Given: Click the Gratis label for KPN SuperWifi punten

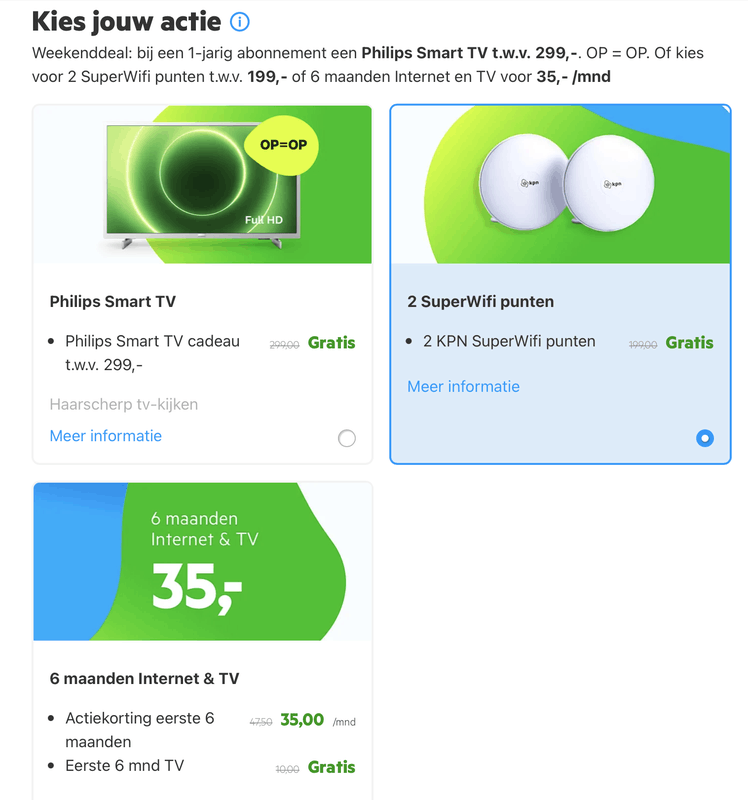Looking at the screenshot, I should [x=689, y=342].
